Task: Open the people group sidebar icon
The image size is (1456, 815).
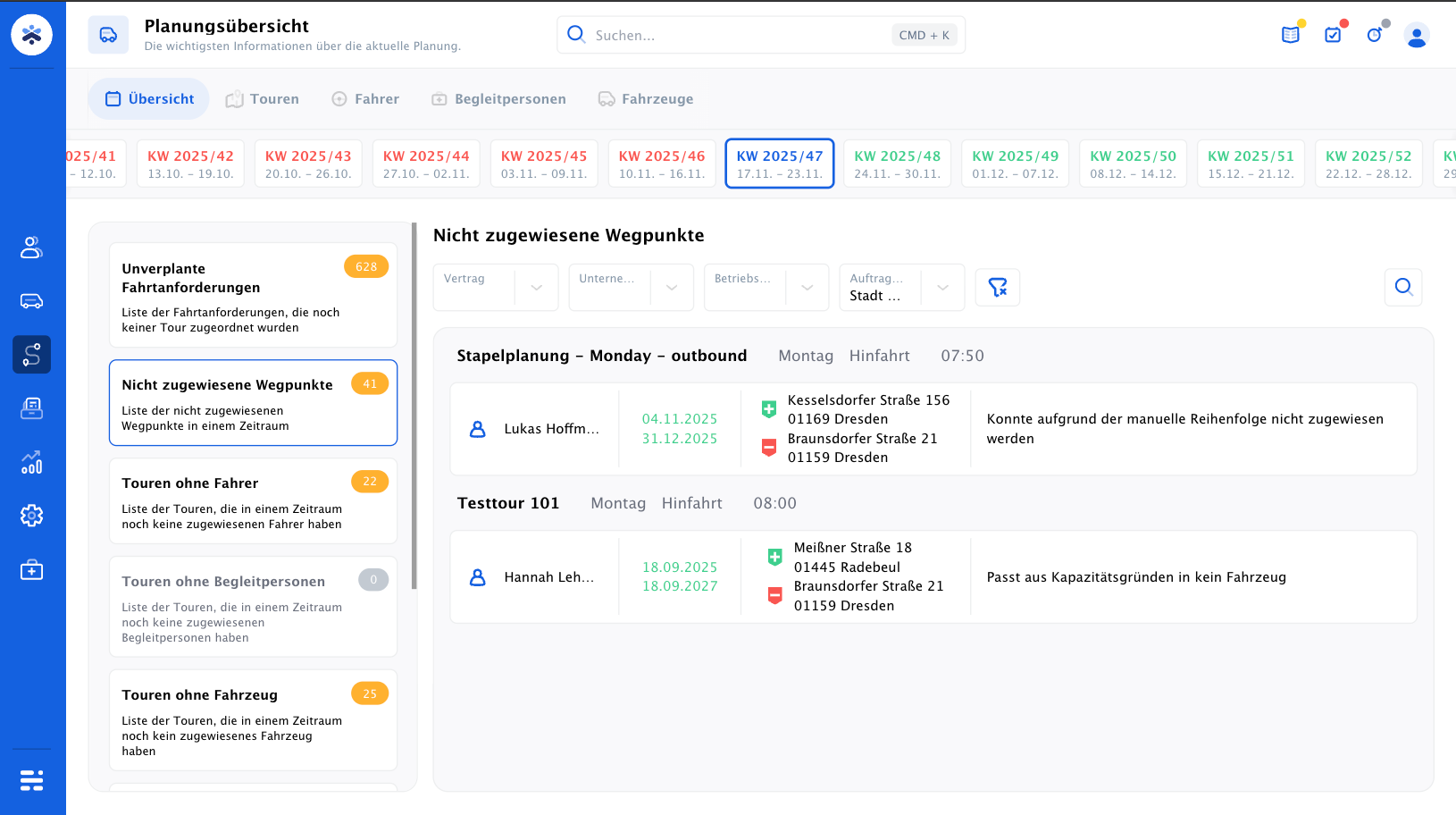Action: (32, 248)
